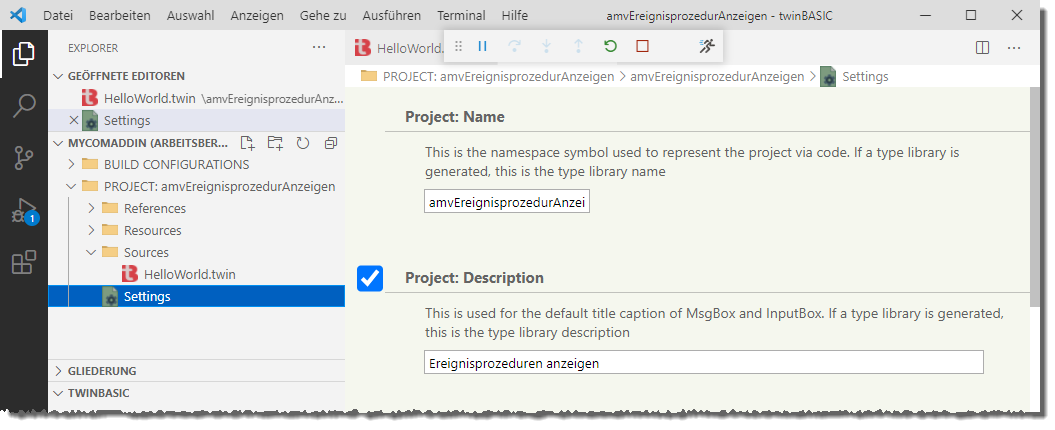Restart the debug session
The height and width of the screenshot is (430, 1055).
[610, 46]
